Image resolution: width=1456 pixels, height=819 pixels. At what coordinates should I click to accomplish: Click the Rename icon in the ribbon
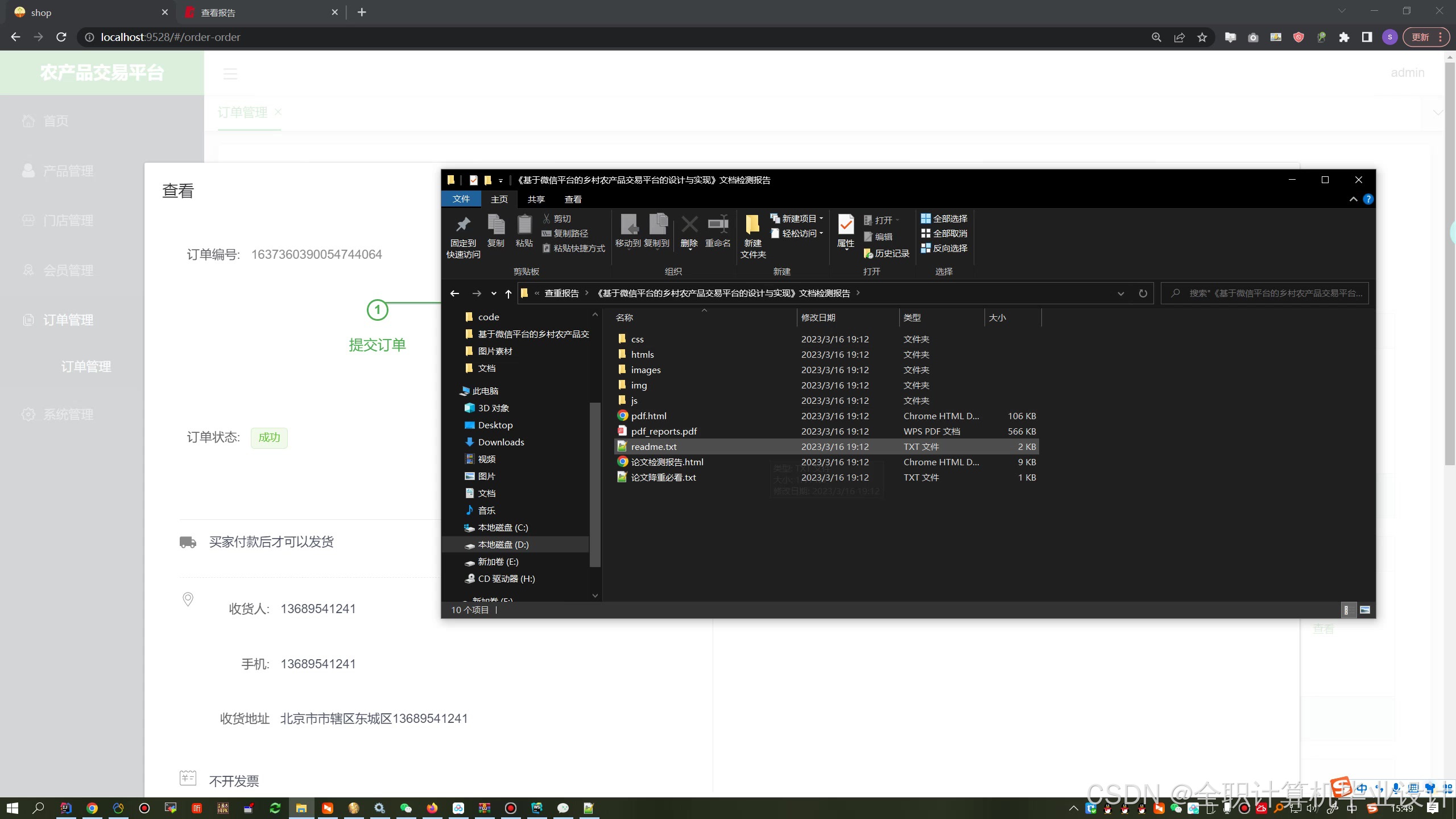718,225
